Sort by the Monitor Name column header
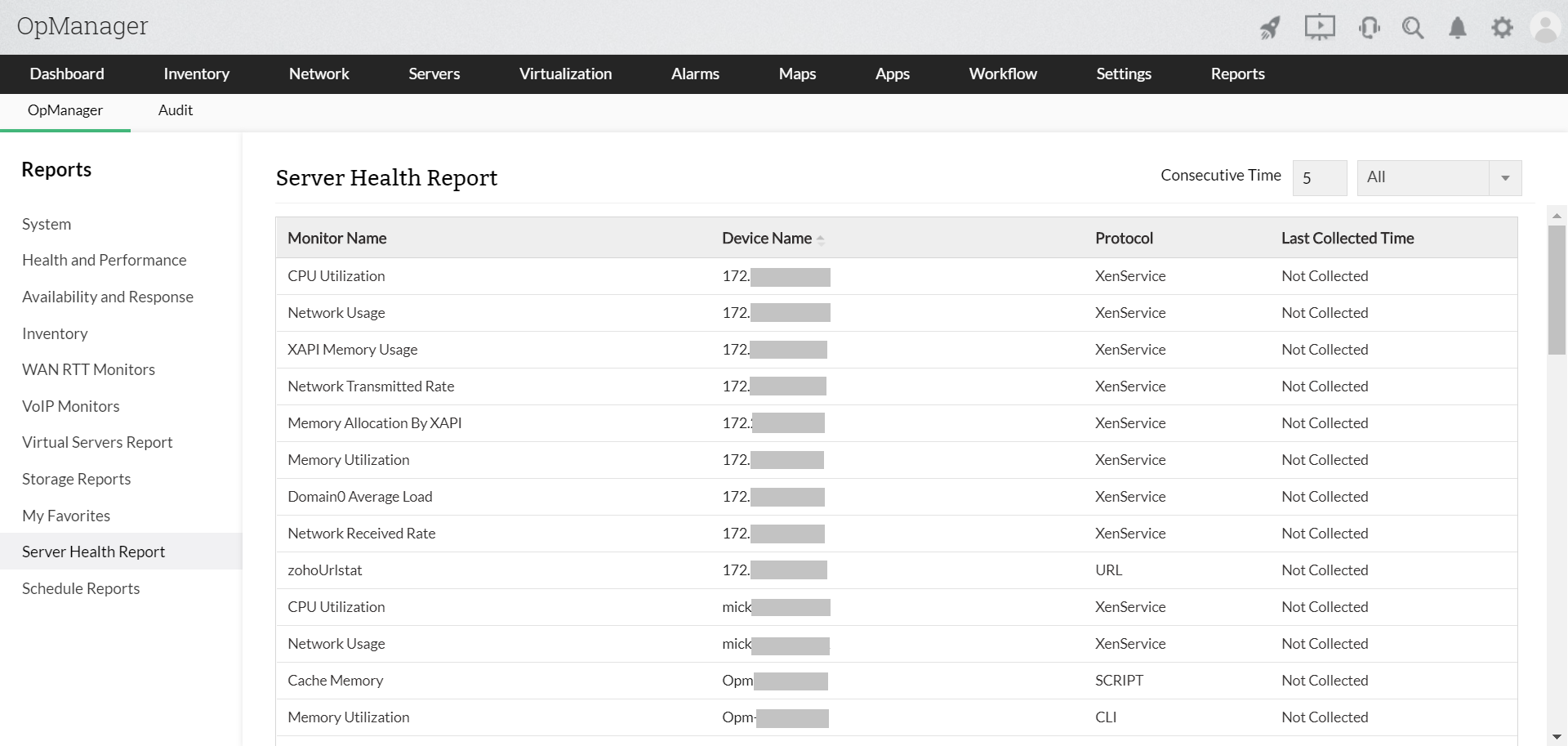 pos(337,238)
